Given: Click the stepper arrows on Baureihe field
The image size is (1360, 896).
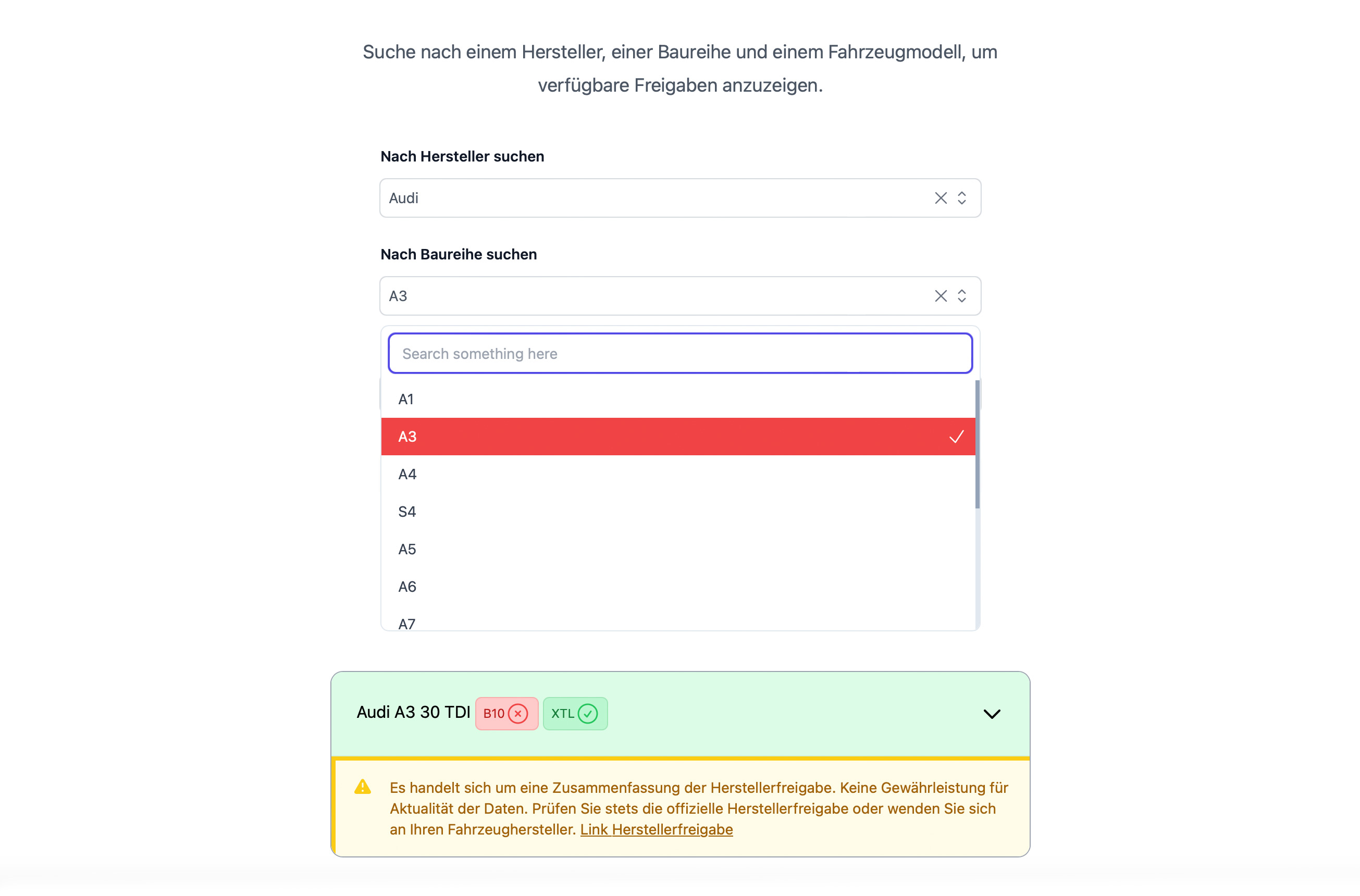Looking at the screenshot, I should (x=962, y=295).
